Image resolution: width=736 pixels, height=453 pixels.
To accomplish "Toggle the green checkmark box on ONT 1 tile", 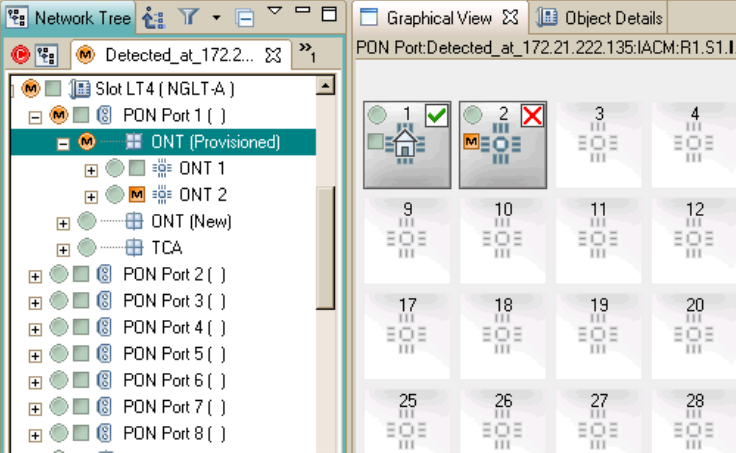I will pos(437,115).
